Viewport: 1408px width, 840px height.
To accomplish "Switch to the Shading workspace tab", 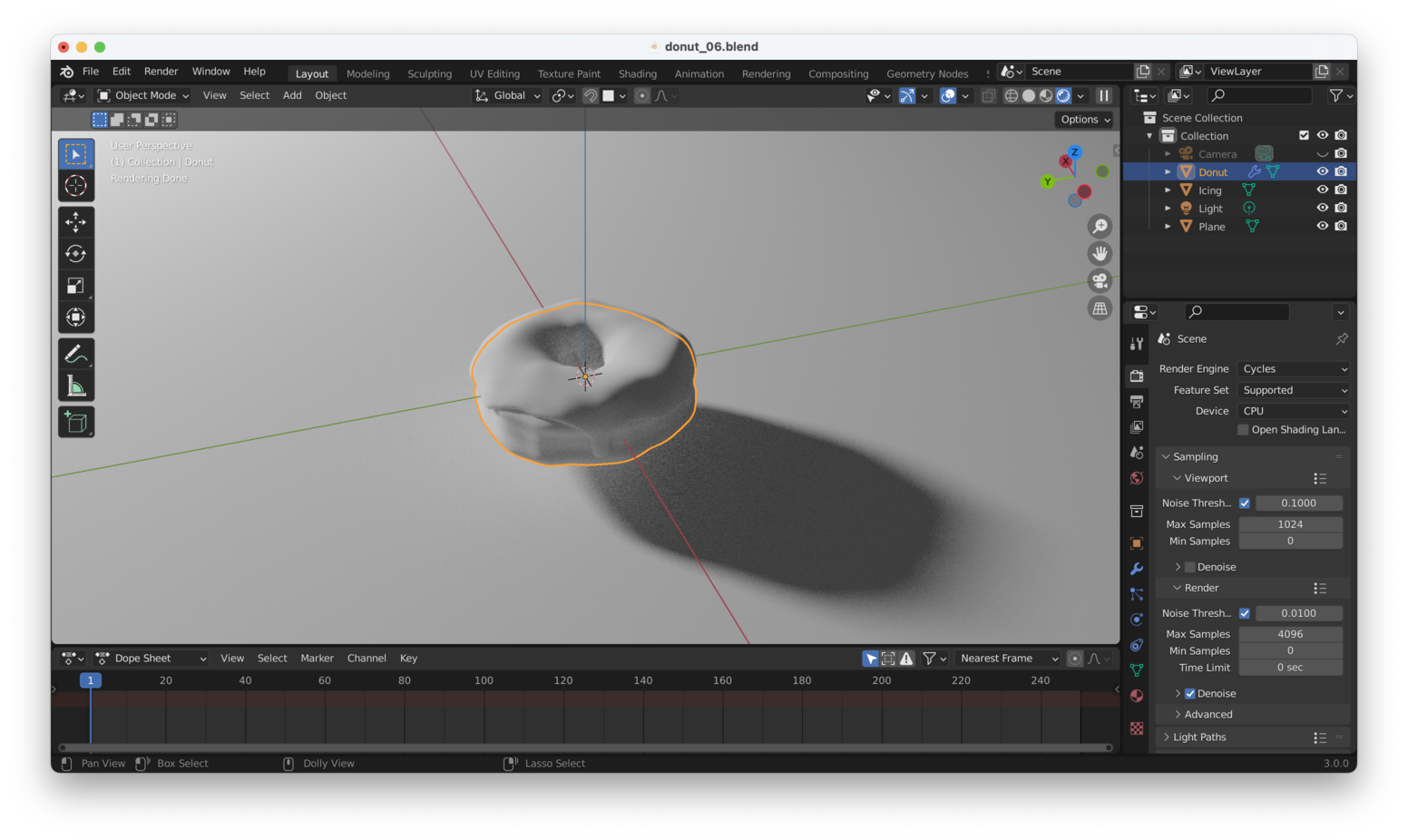I will (637, 73).
